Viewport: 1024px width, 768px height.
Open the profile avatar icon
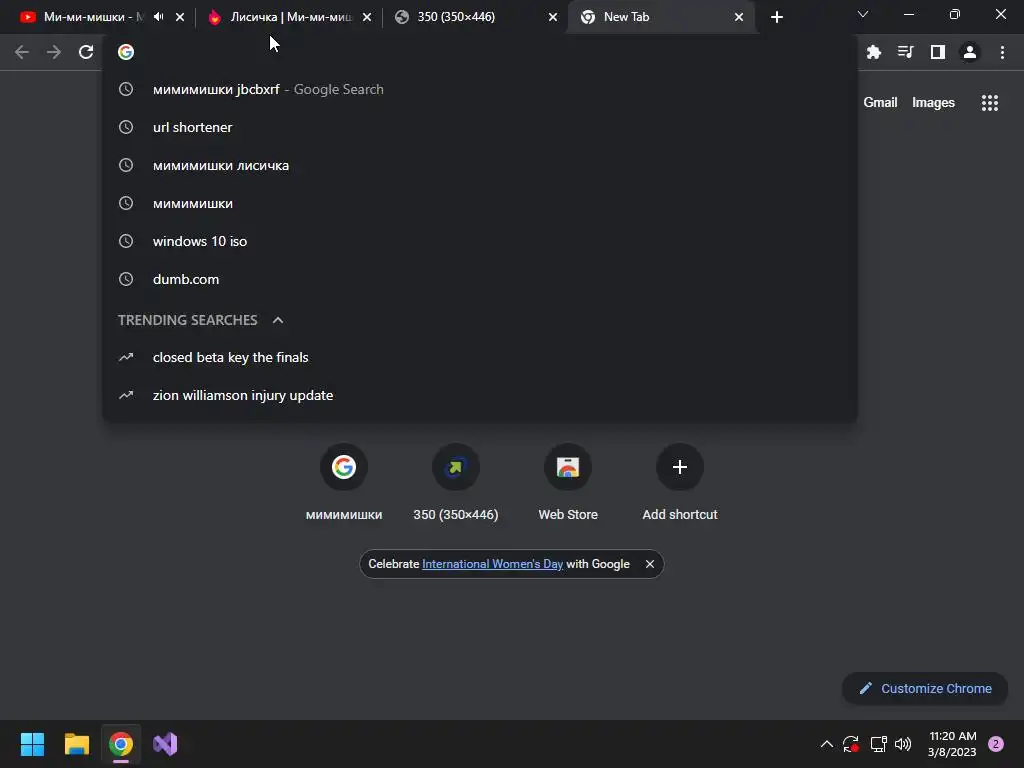[970, 52]
